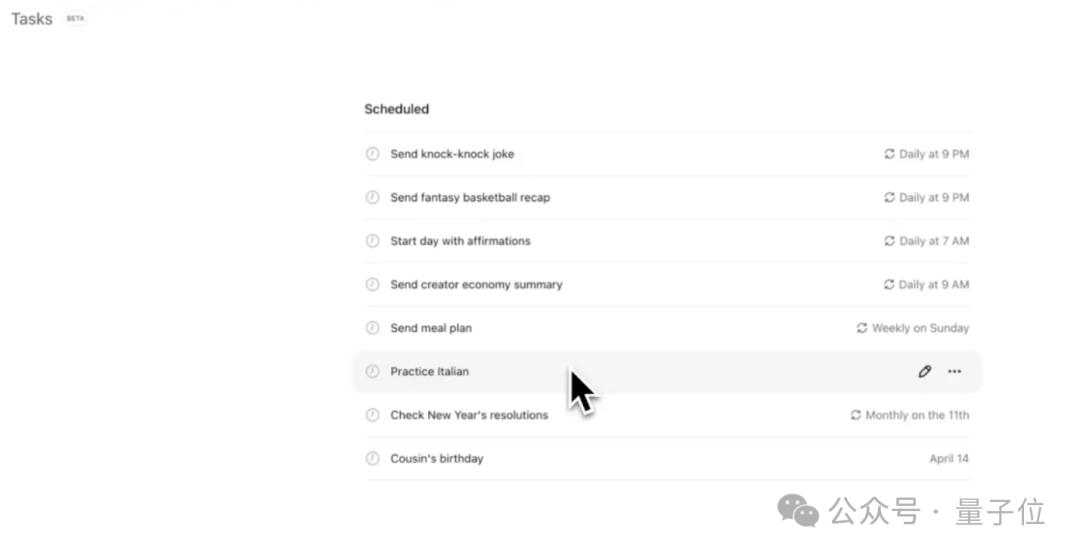Click the pencil edit icon for Practice Italian
The width and height of the screenshot is (1080, 555).
point(925,372)
